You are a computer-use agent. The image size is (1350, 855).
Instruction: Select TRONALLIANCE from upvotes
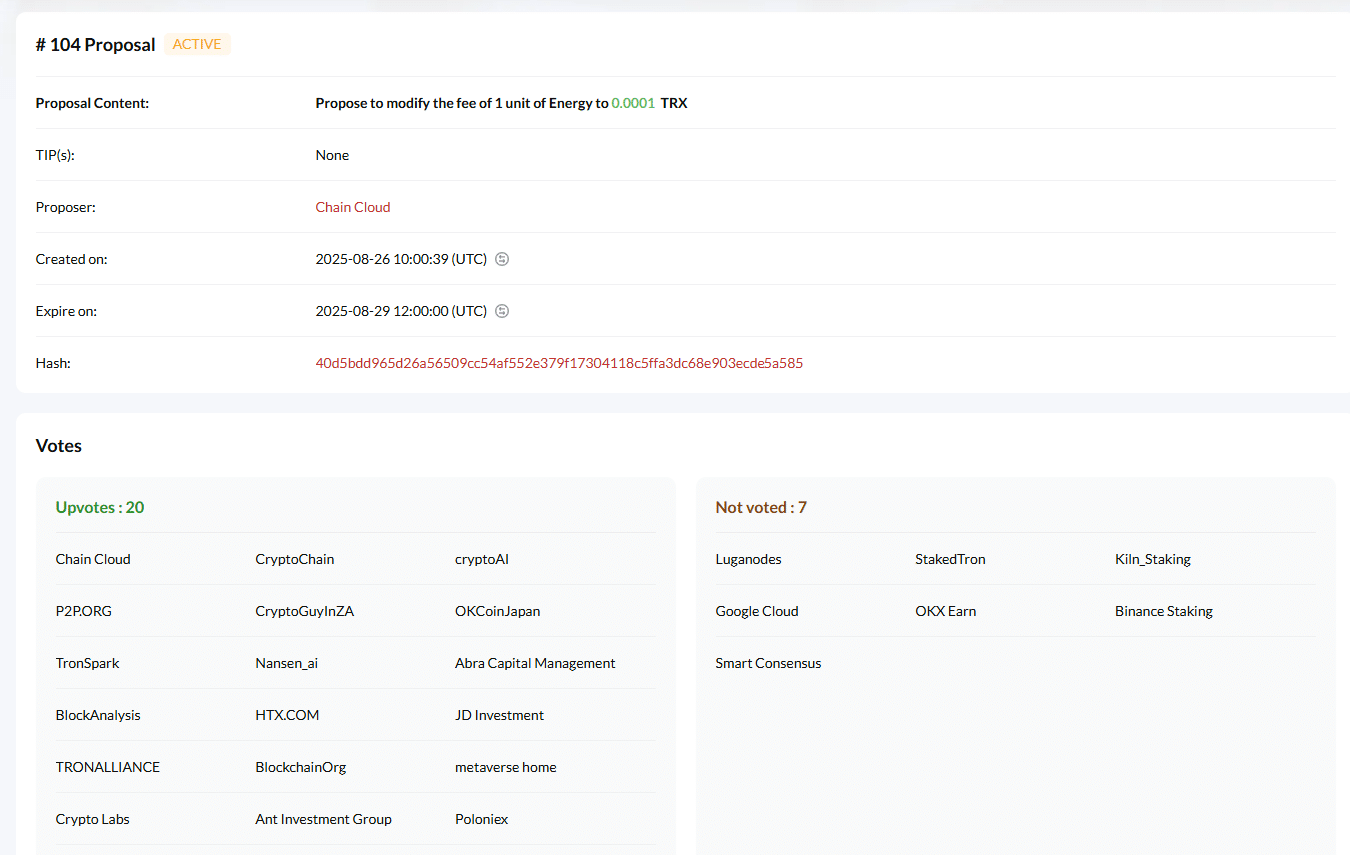point(108,767)
